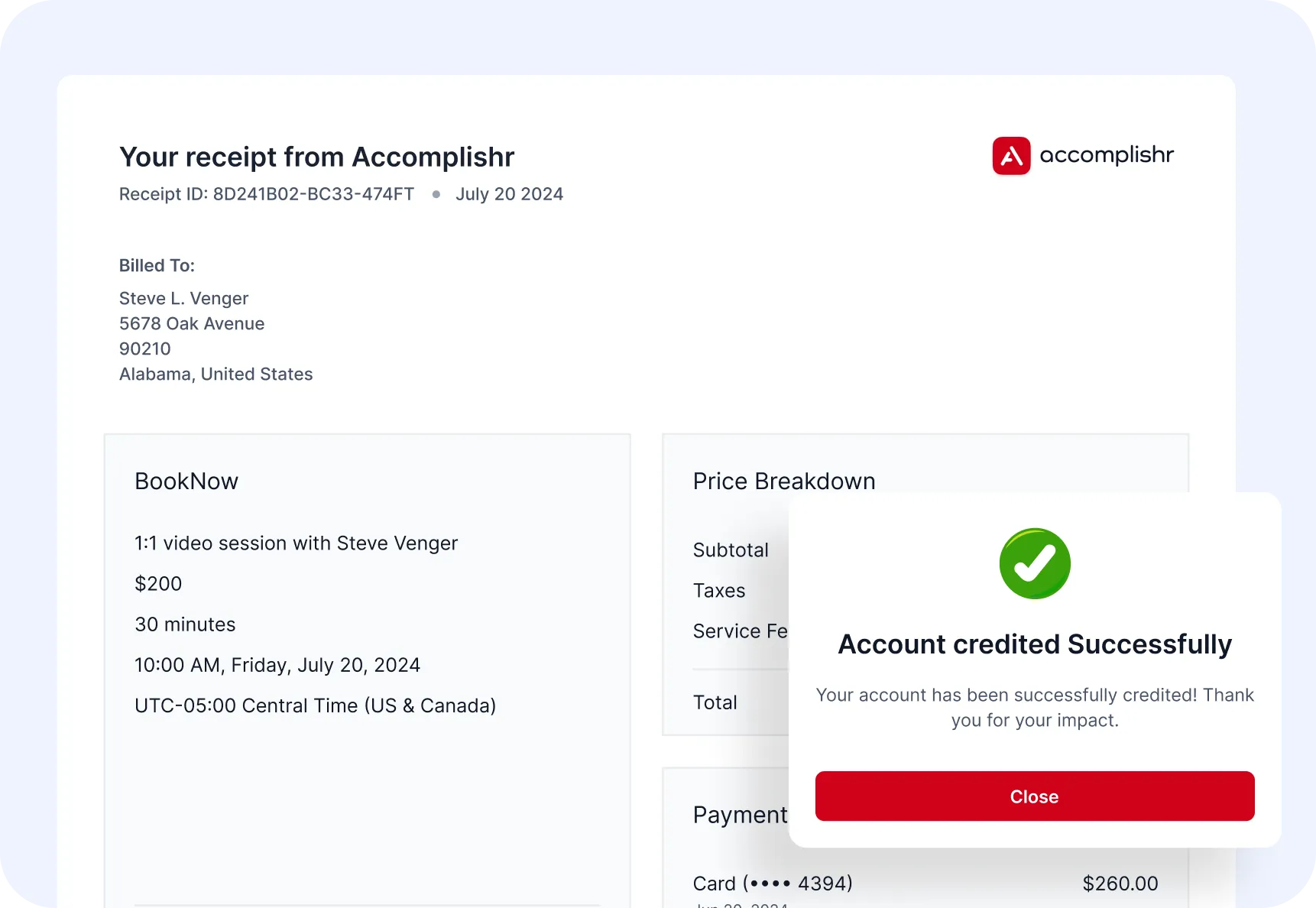Image resolution: width=1316 pixels, height=908 pixels.
Task: Click the July 20 2024 receipt date
Action: 509,194
